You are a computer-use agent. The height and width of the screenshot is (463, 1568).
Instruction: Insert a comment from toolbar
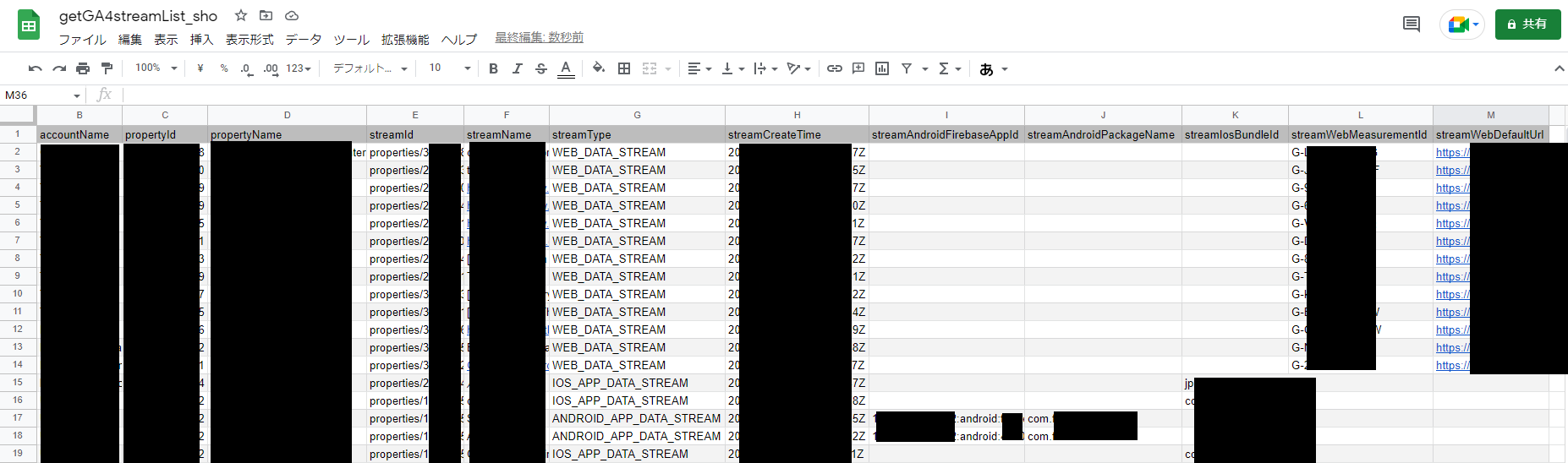tap(858, 68)
